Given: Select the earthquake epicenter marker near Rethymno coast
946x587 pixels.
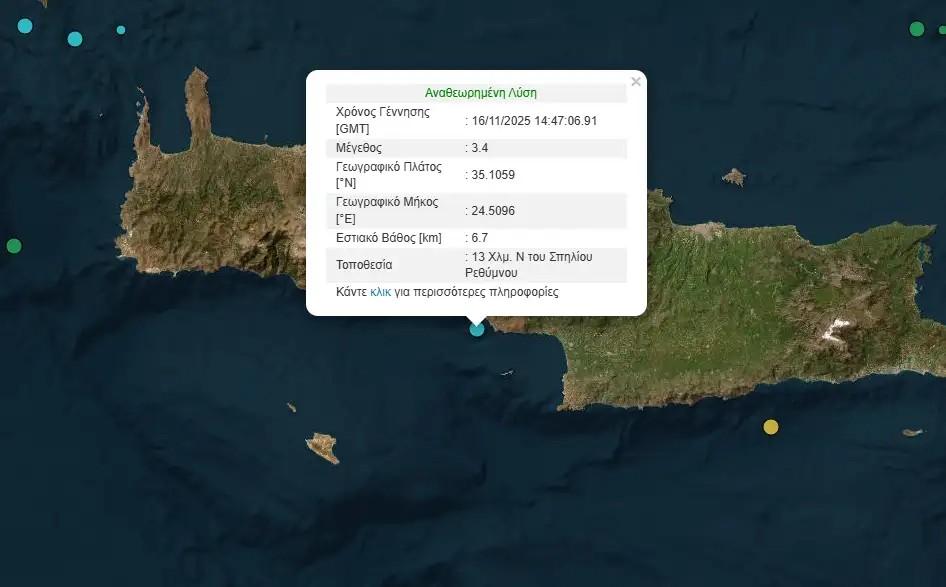Looking at the screenshot, I should [475, 328].
